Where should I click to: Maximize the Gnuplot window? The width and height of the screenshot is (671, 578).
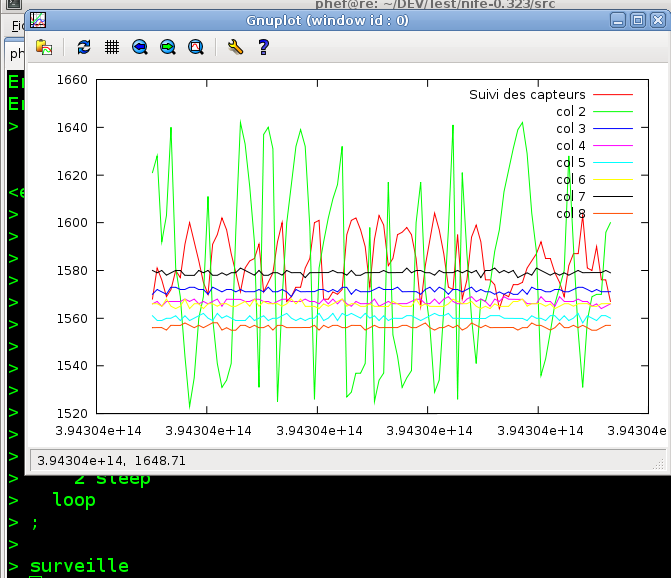[x=637, y=19]
